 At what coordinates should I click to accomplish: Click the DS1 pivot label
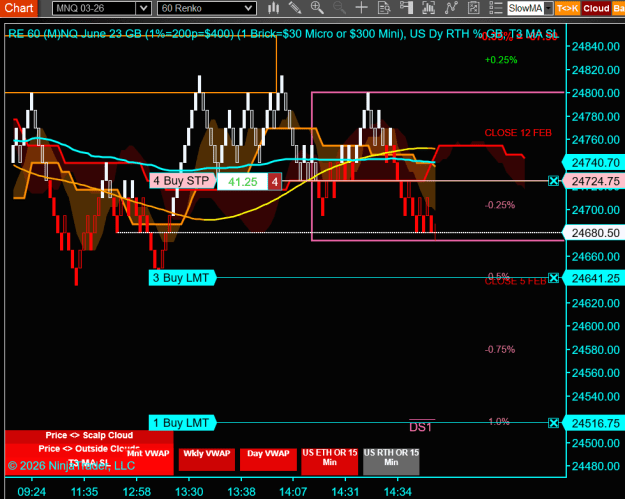(421, 427)
